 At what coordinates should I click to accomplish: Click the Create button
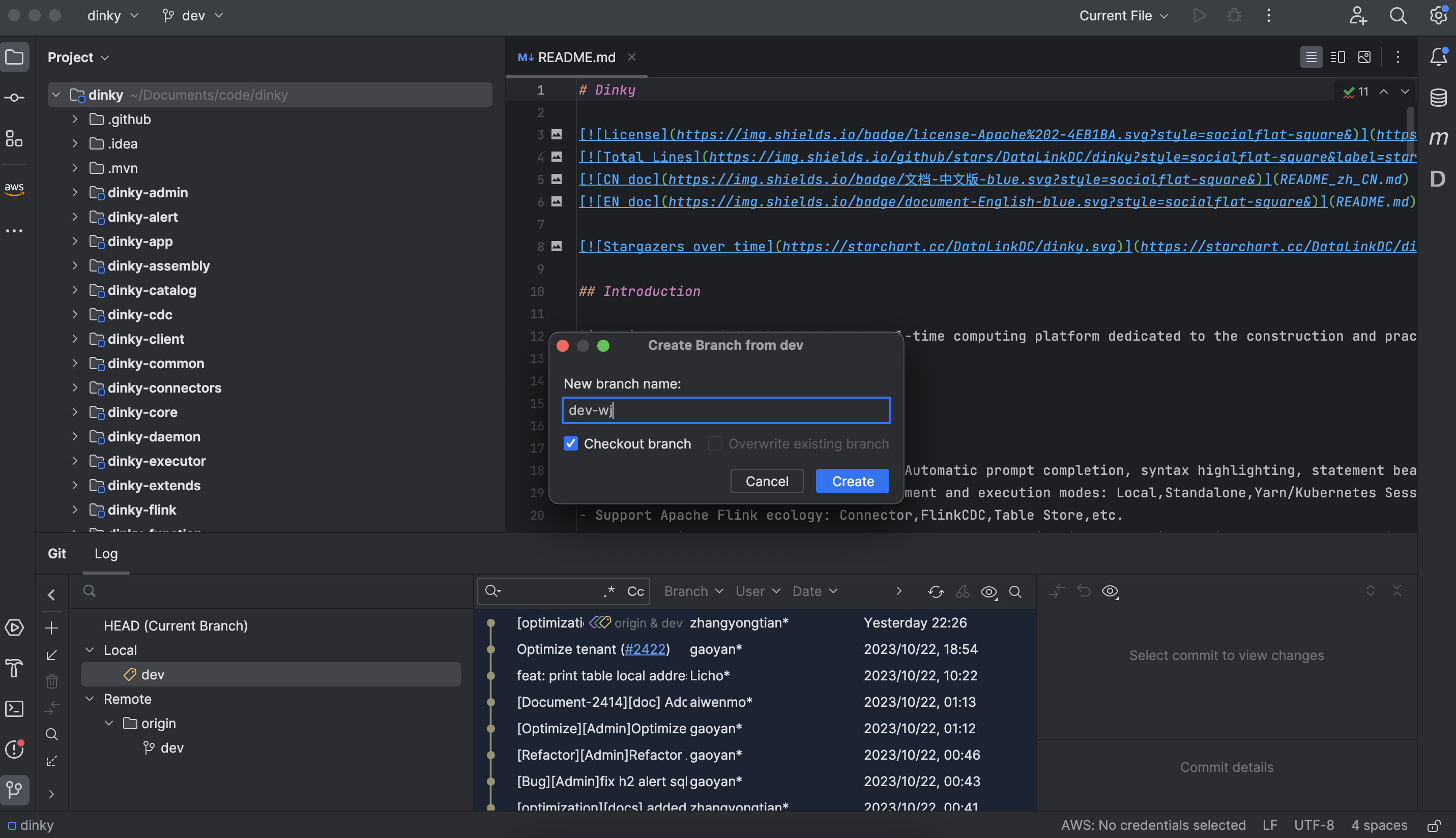coord(852,481)
